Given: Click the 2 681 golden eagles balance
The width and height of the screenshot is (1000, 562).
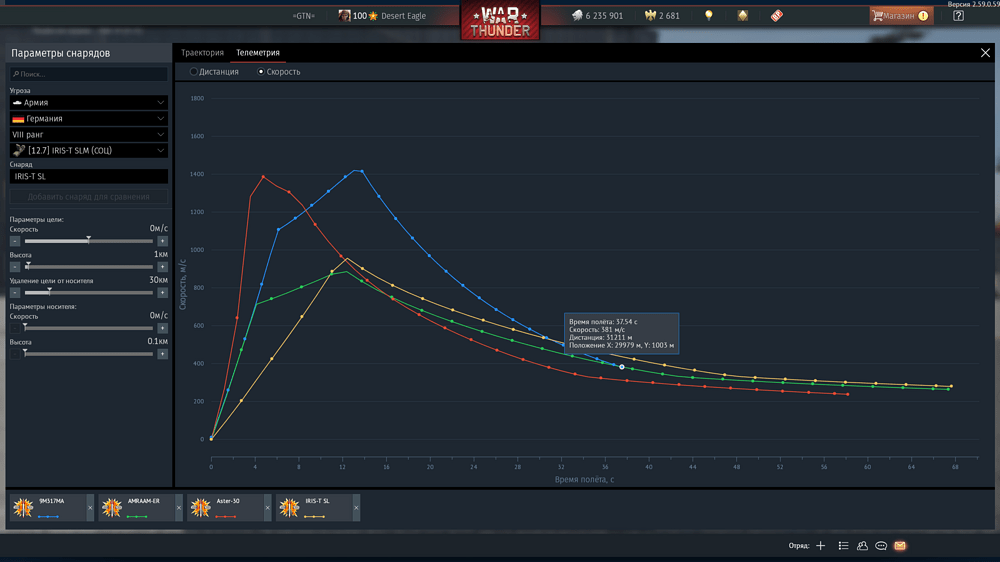Looking at the screenshot, I should coord(669,16).
